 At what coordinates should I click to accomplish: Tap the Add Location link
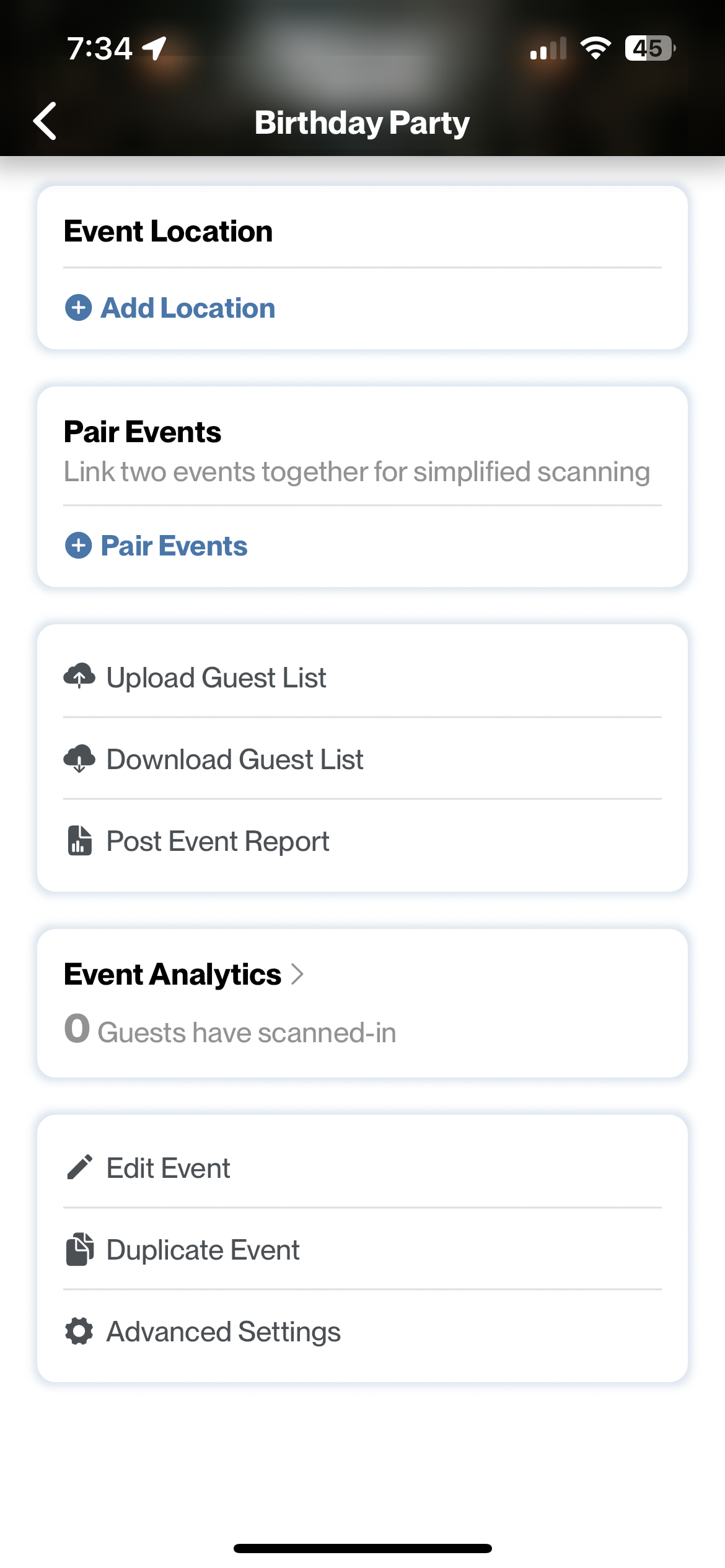[188, 308]
